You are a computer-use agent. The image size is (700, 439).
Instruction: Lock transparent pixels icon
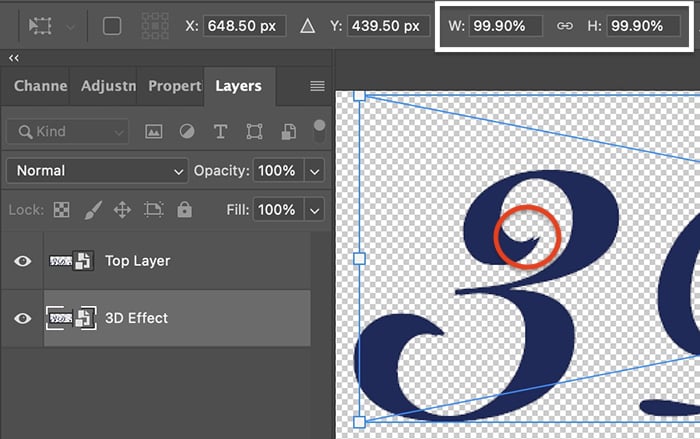pos(62,209)
